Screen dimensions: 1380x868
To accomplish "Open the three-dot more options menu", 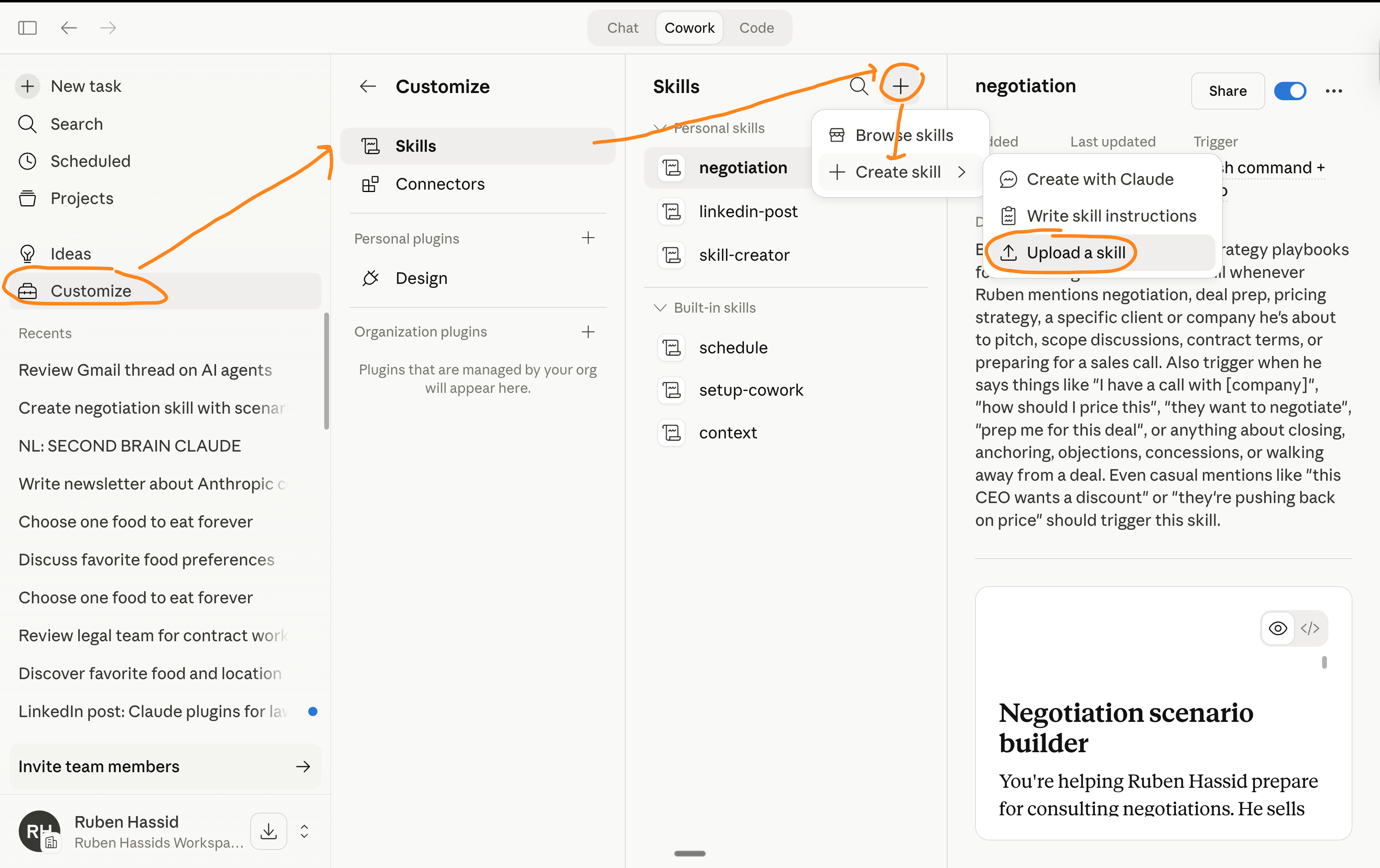I will (1334, 91).
